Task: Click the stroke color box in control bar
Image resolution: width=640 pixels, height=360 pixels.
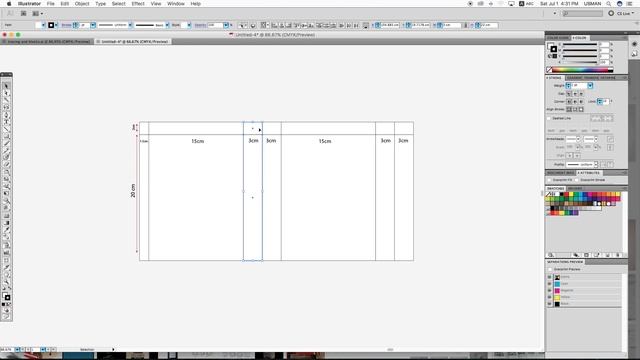Action: [x=51, y=25]
